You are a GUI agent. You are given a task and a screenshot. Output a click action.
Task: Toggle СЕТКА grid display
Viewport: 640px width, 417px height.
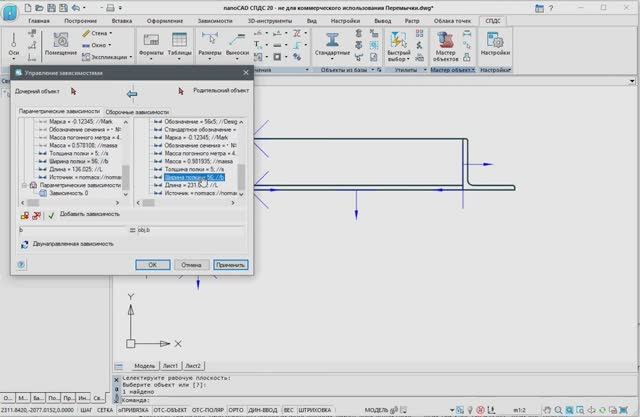[105, 410]
